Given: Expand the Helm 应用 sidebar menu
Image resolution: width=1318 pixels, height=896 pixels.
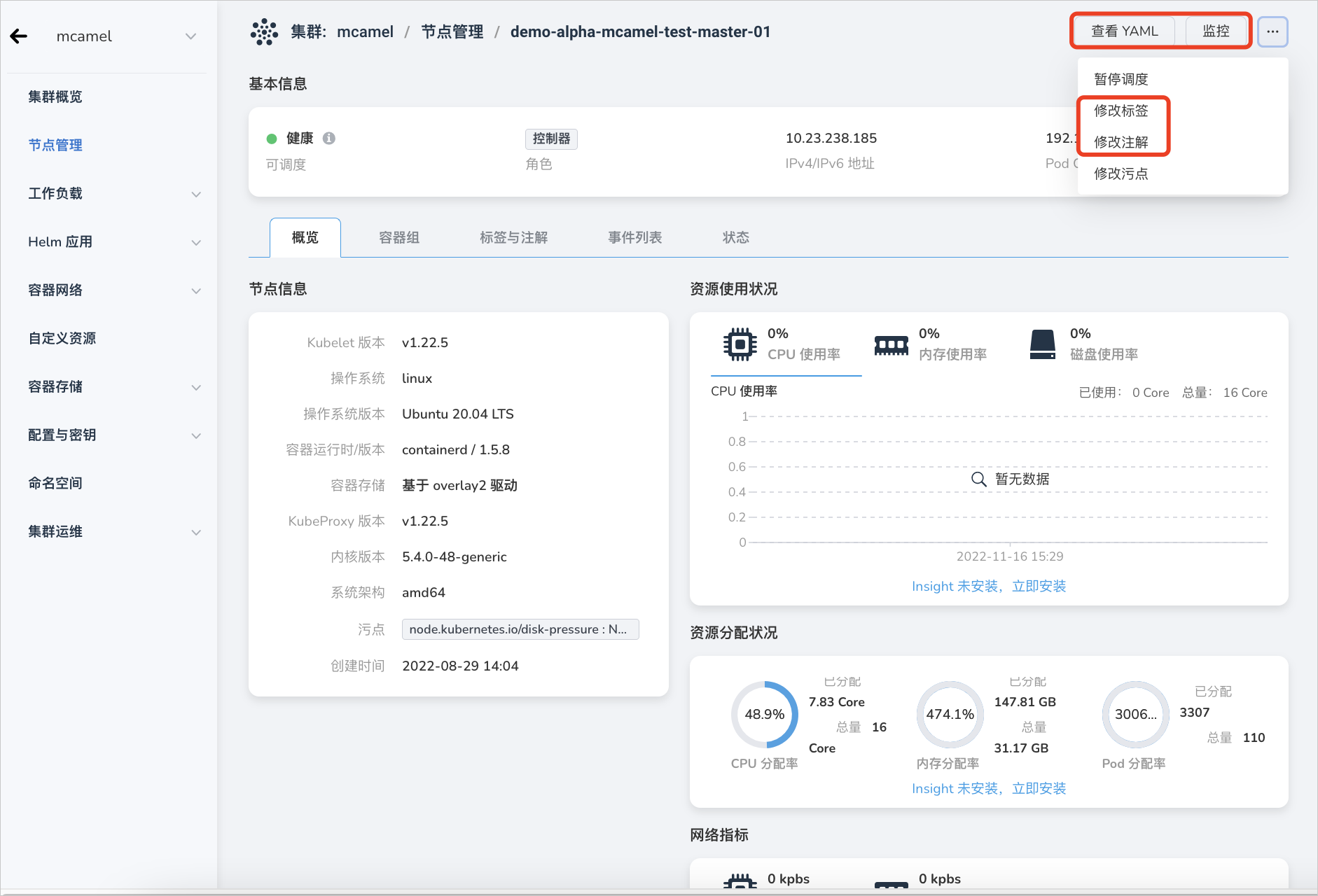Looking at the screenshot, I should click(x=196, y=242).
